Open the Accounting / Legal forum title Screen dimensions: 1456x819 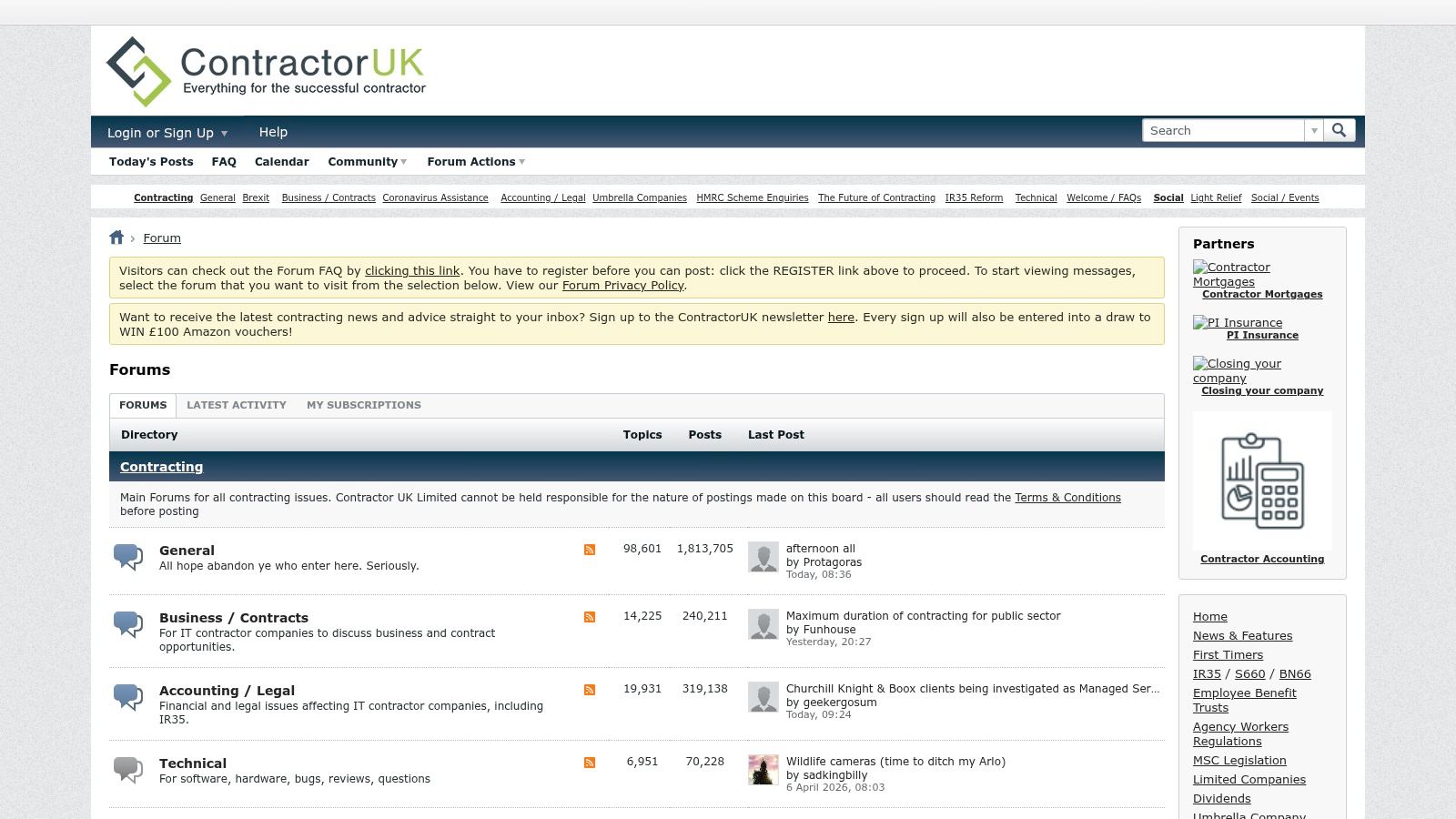click(x=227, y=691)
